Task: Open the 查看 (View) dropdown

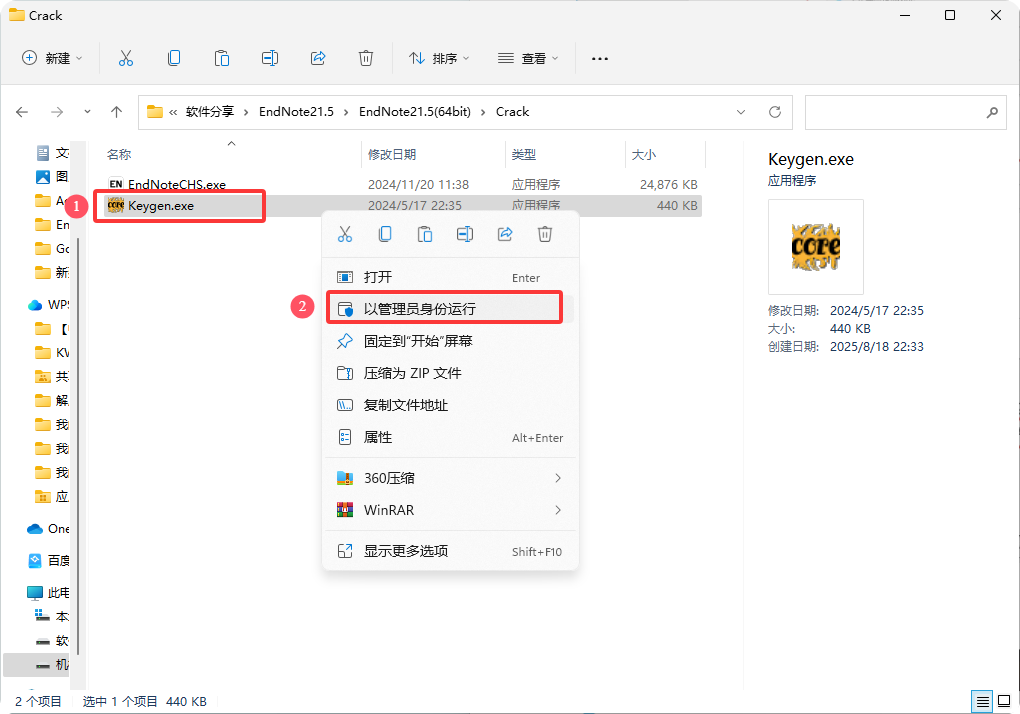Action: (528, 59)
